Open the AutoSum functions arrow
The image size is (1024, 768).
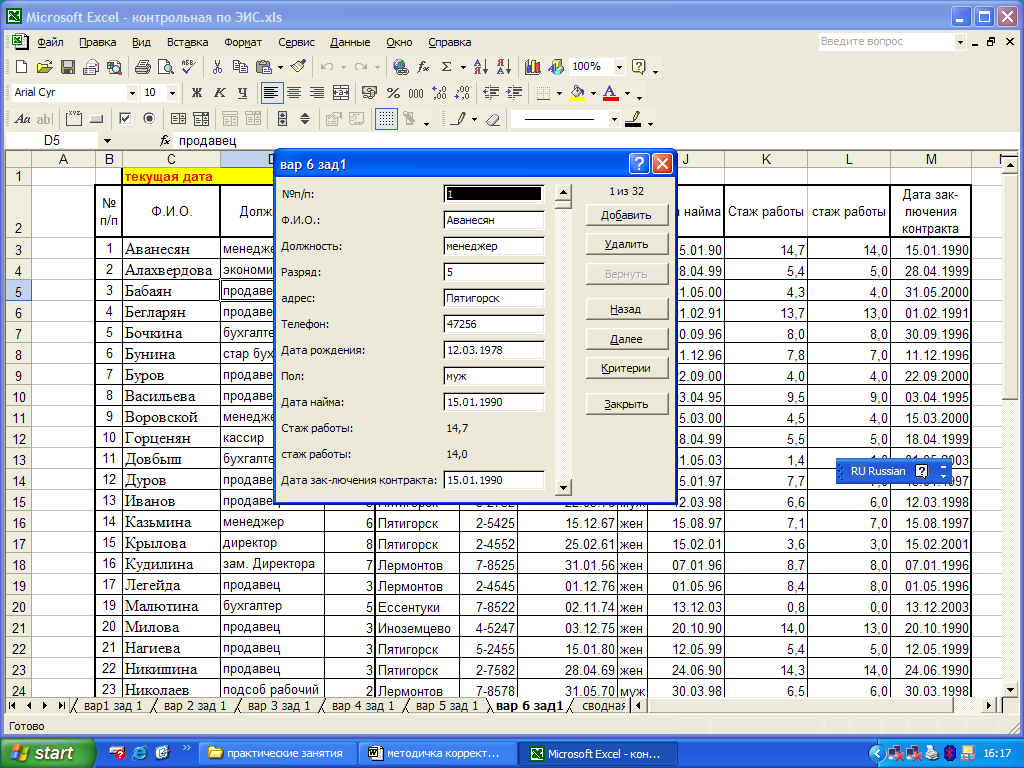point(462,67)
